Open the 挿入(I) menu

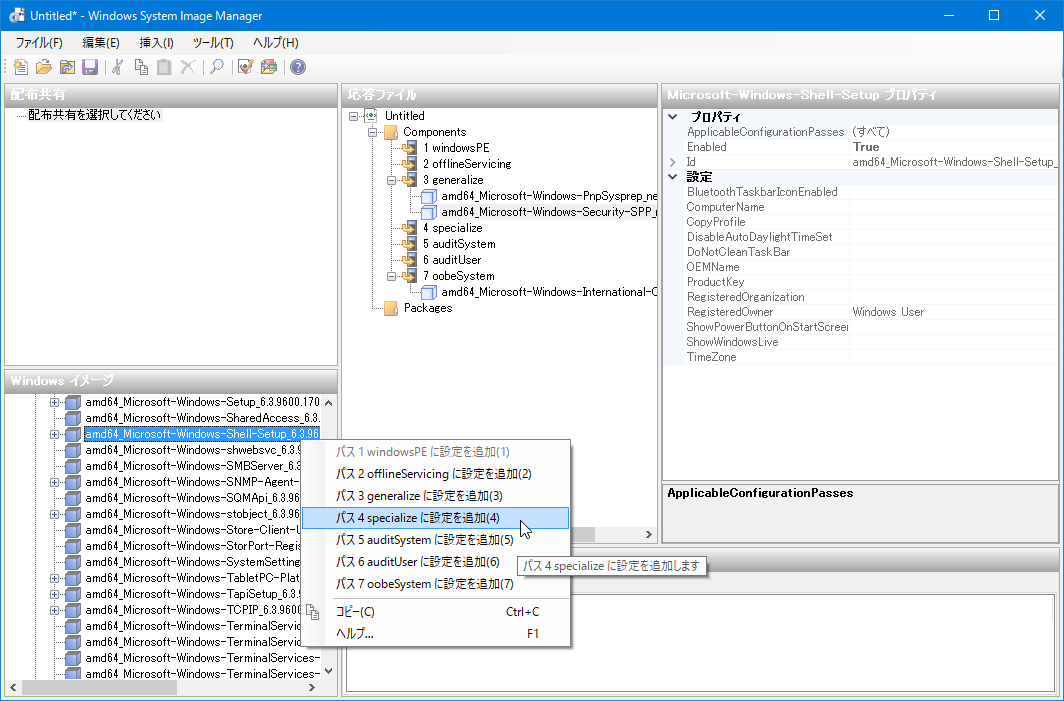(x=156, y=43)
